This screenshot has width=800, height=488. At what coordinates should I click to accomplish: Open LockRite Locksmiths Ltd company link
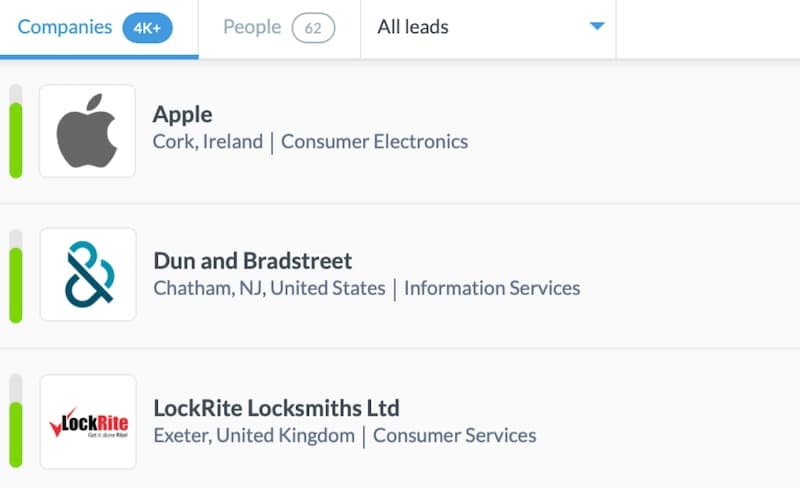pos(276,408)
